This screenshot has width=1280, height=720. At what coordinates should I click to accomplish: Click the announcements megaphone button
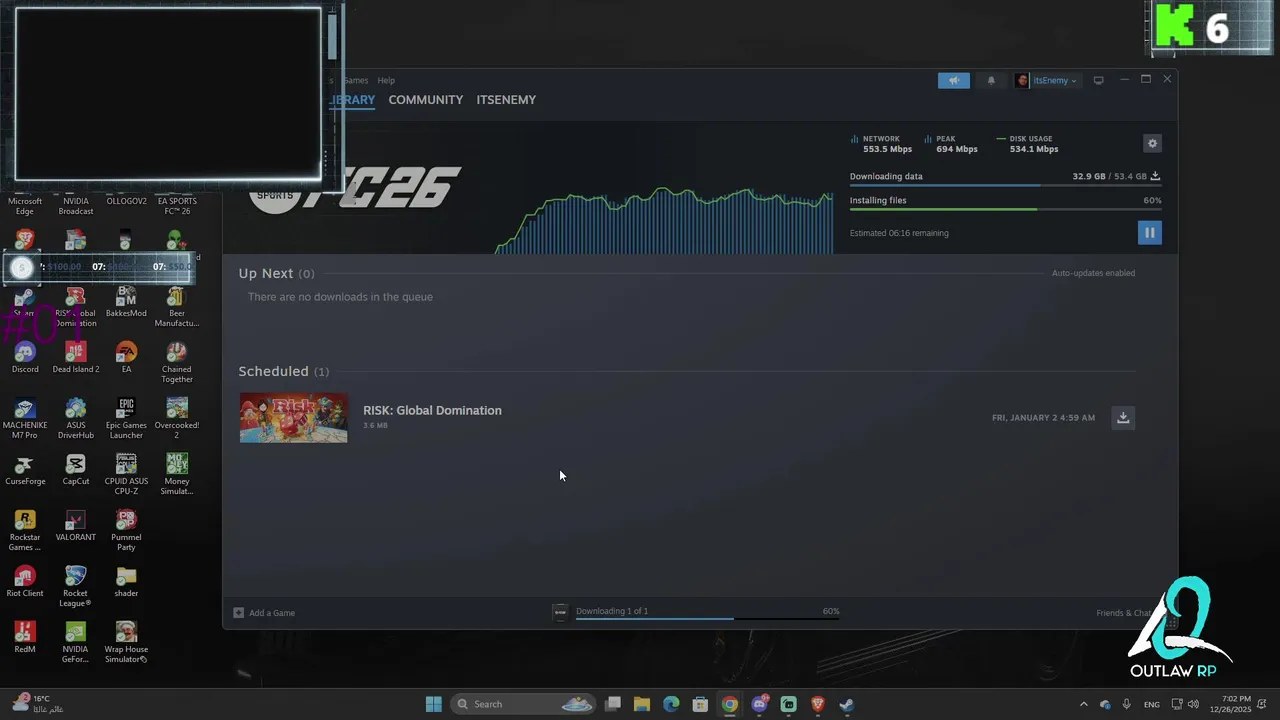coord(954,81)
